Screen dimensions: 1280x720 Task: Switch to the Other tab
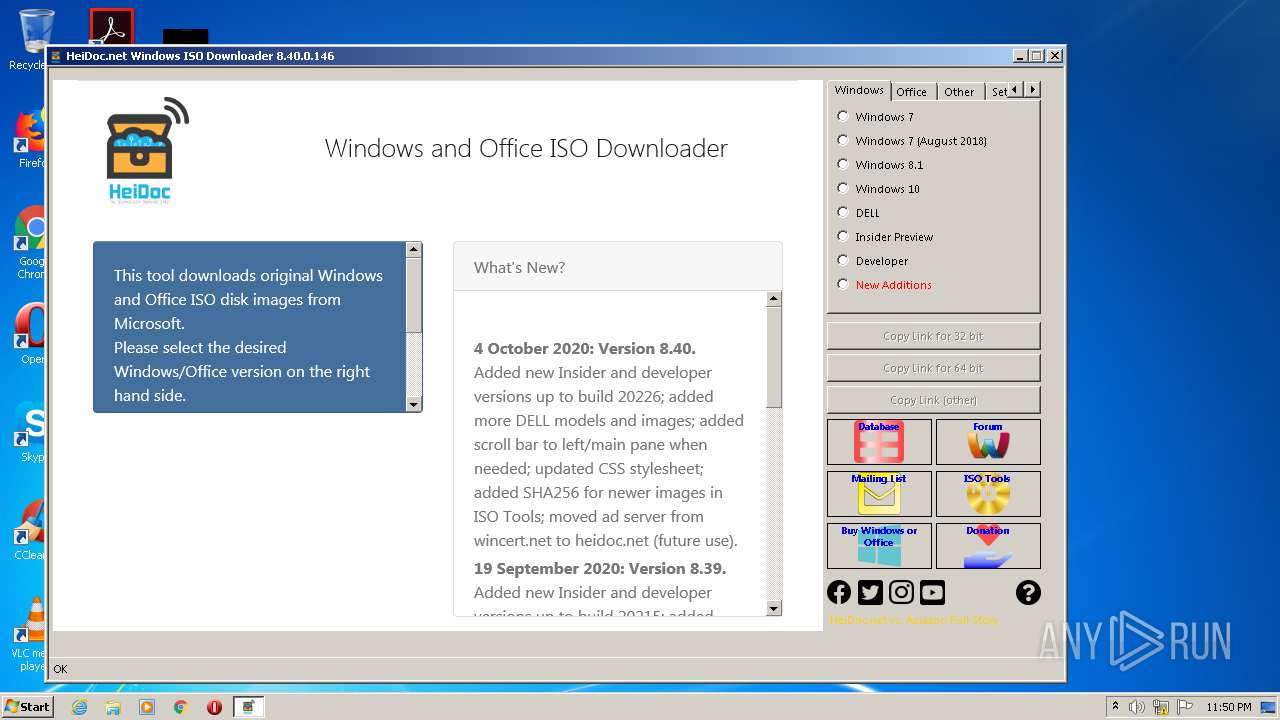[959, 91]
